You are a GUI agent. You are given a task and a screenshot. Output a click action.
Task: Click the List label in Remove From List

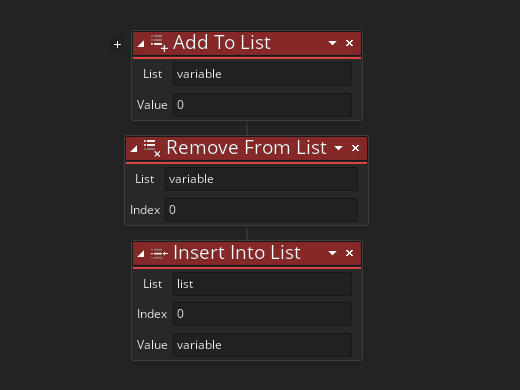145,179
